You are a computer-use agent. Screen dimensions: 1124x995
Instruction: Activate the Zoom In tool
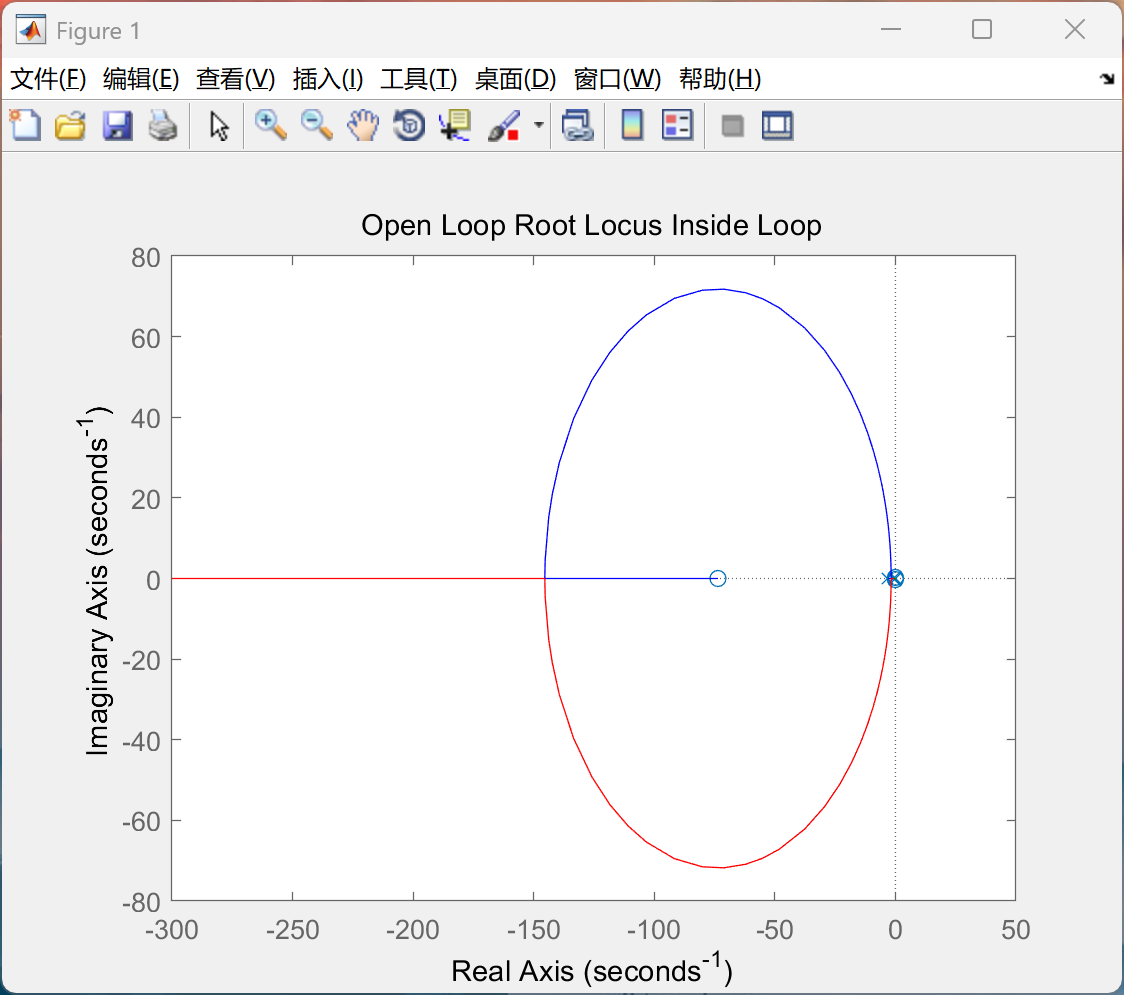point(271,125)
